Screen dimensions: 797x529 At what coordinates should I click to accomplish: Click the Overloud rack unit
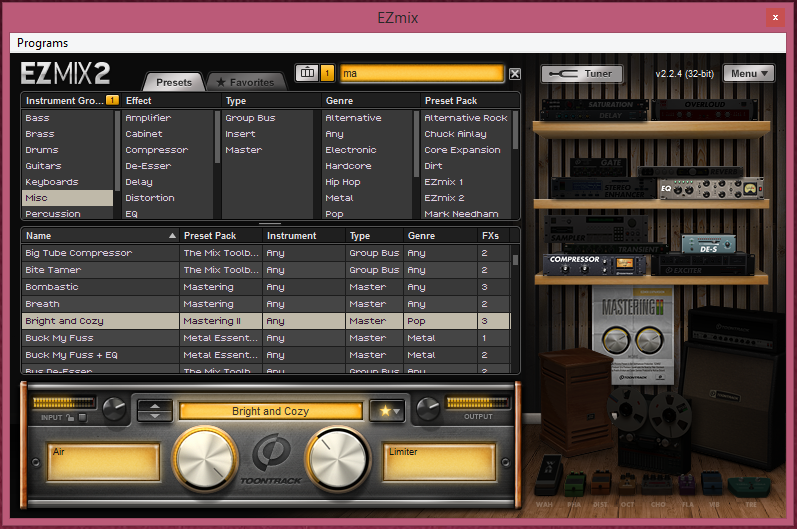point(704,109)
